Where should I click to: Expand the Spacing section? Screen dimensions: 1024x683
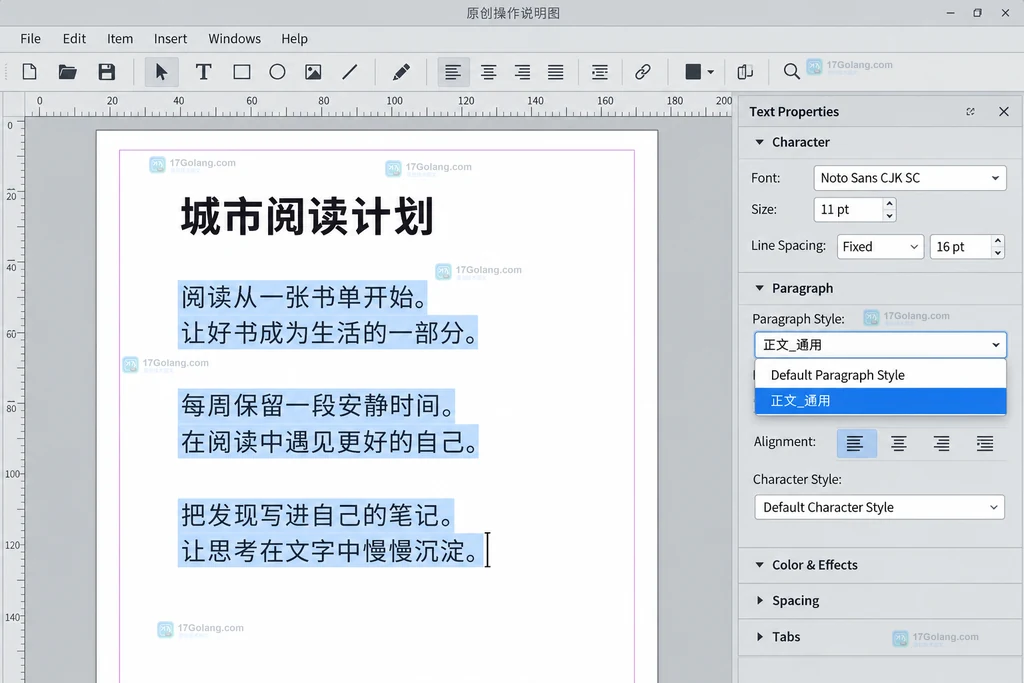point(760,600)
